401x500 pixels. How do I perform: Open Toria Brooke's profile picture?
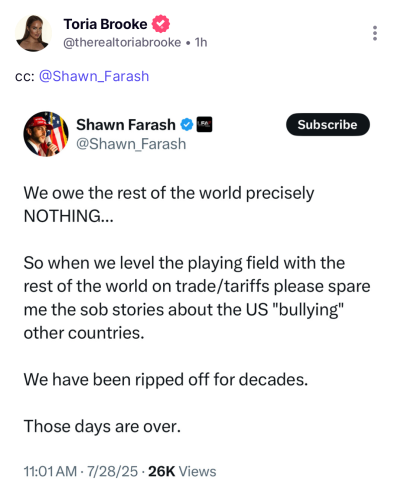tap(33, 33)
